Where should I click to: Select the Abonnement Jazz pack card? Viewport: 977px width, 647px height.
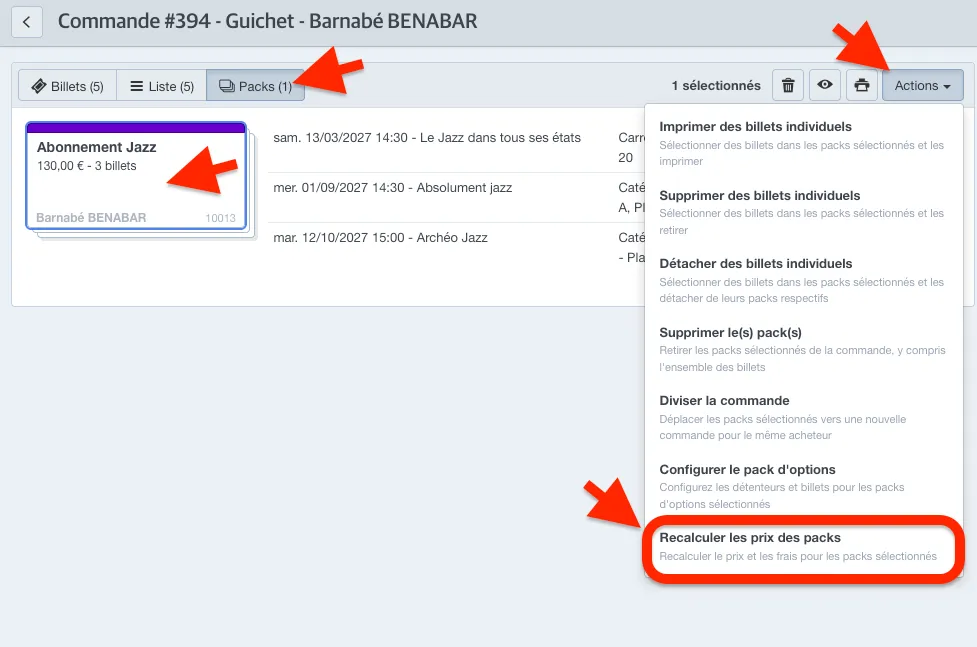point(136,176)
